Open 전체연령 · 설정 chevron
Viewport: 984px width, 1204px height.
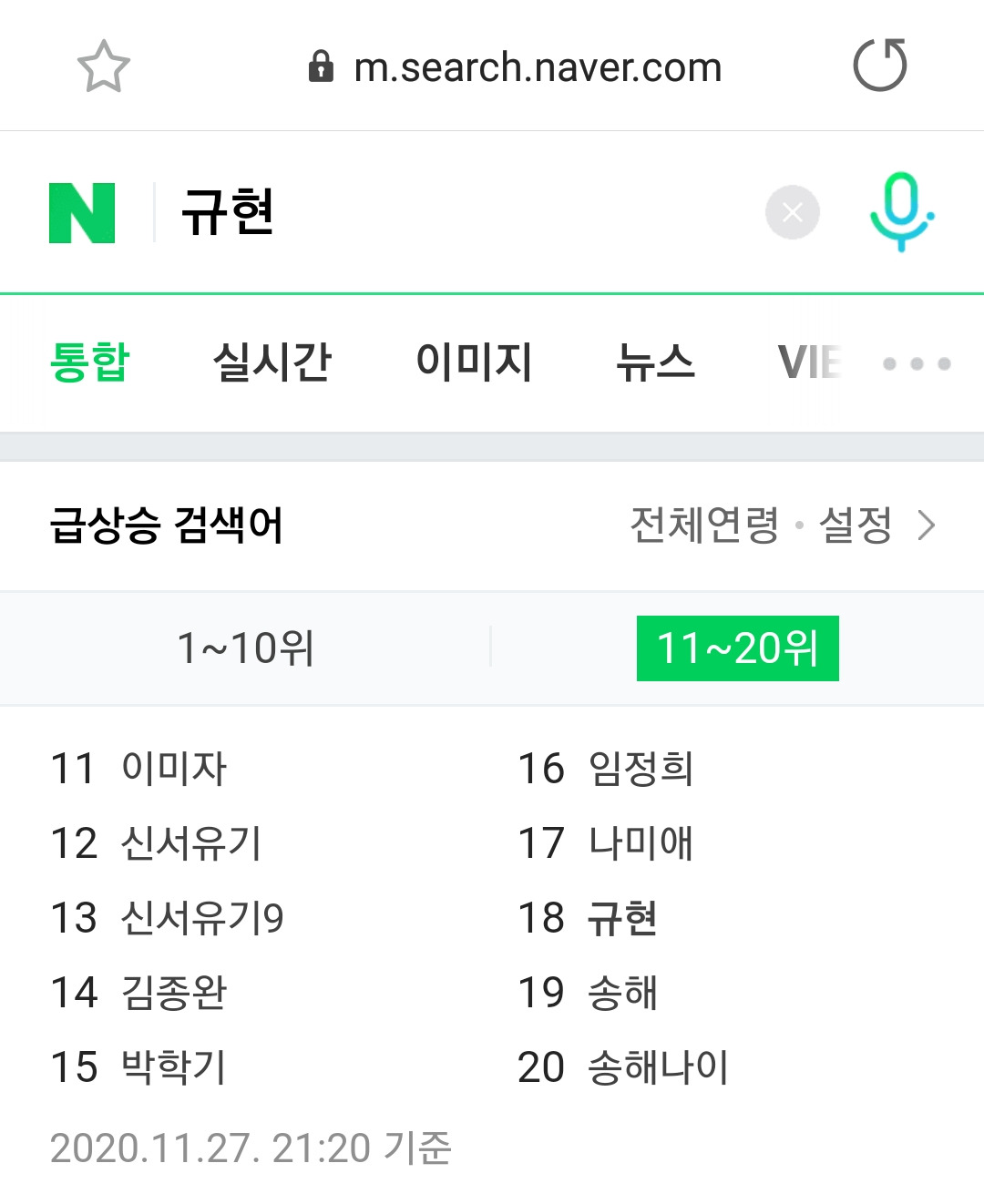pyautogui.click(x=926, y=525)
